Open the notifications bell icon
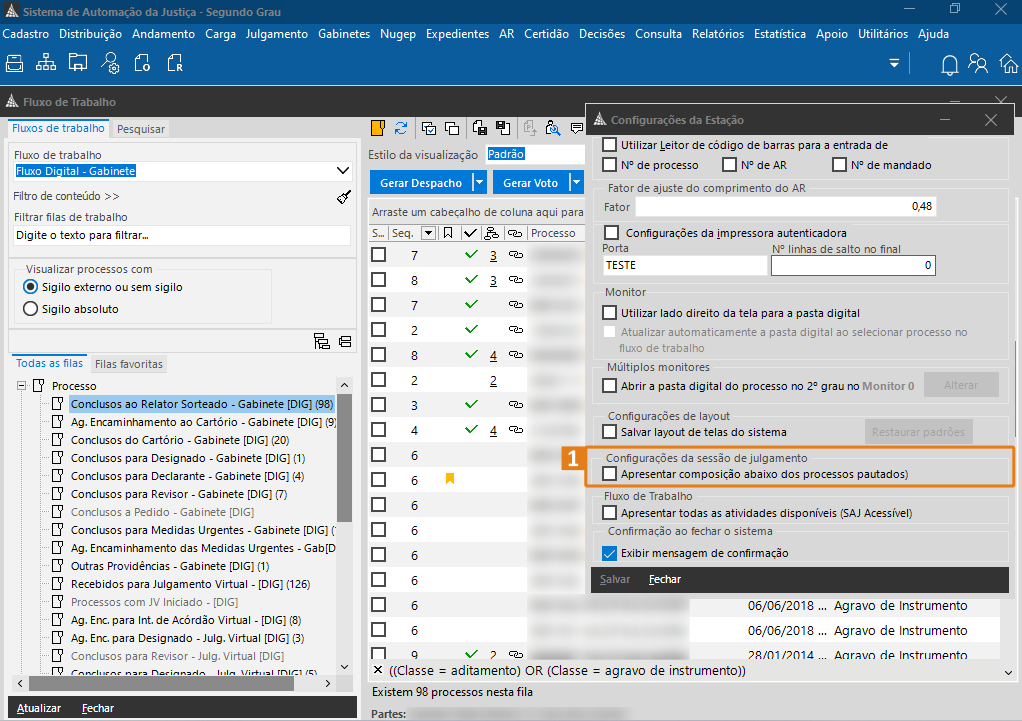1022x721 pixels. point(950,65)
